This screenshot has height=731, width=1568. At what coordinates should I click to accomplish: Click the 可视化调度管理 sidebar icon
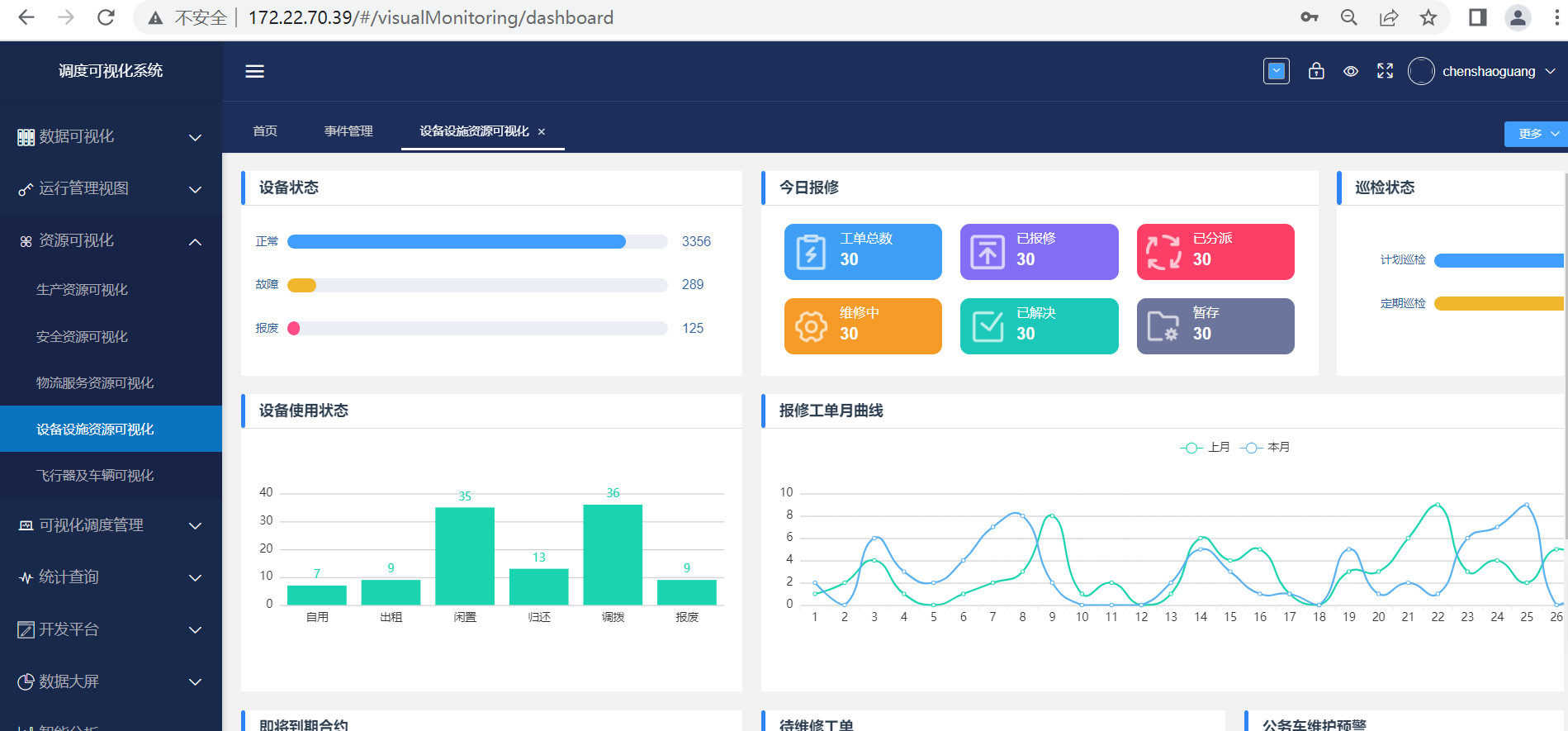[26, 525]
